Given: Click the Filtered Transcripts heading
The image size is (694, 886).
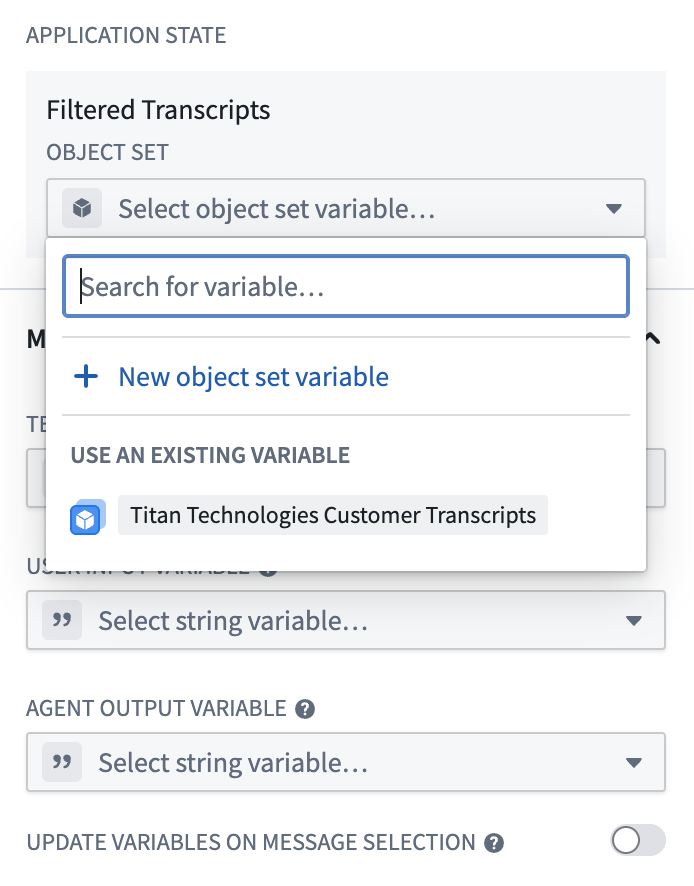Looking at the screenshot, I should pyautogui.click(x=158, y=110).
